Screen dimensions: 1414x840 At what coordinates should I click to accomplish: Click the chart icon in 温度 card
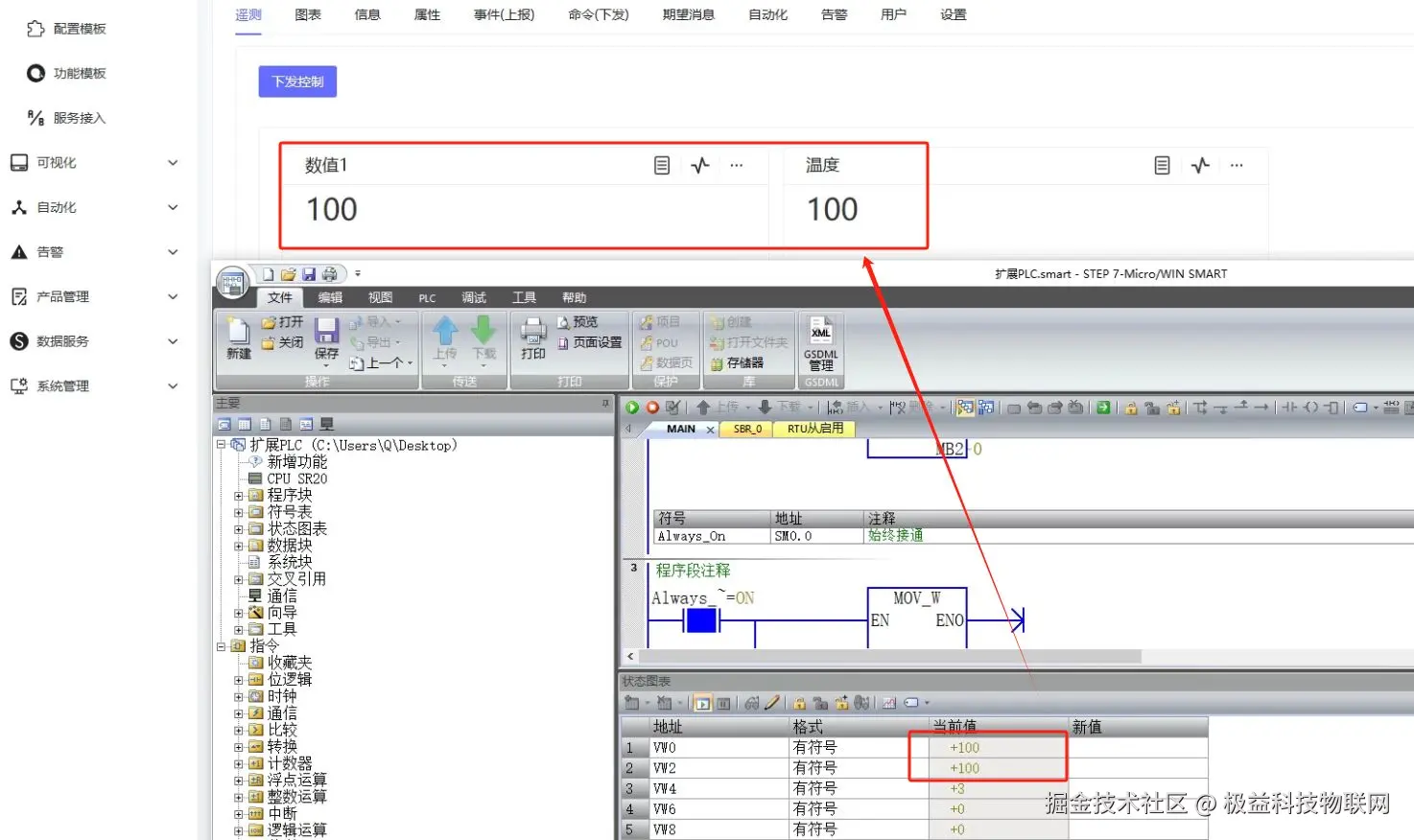1200,165
